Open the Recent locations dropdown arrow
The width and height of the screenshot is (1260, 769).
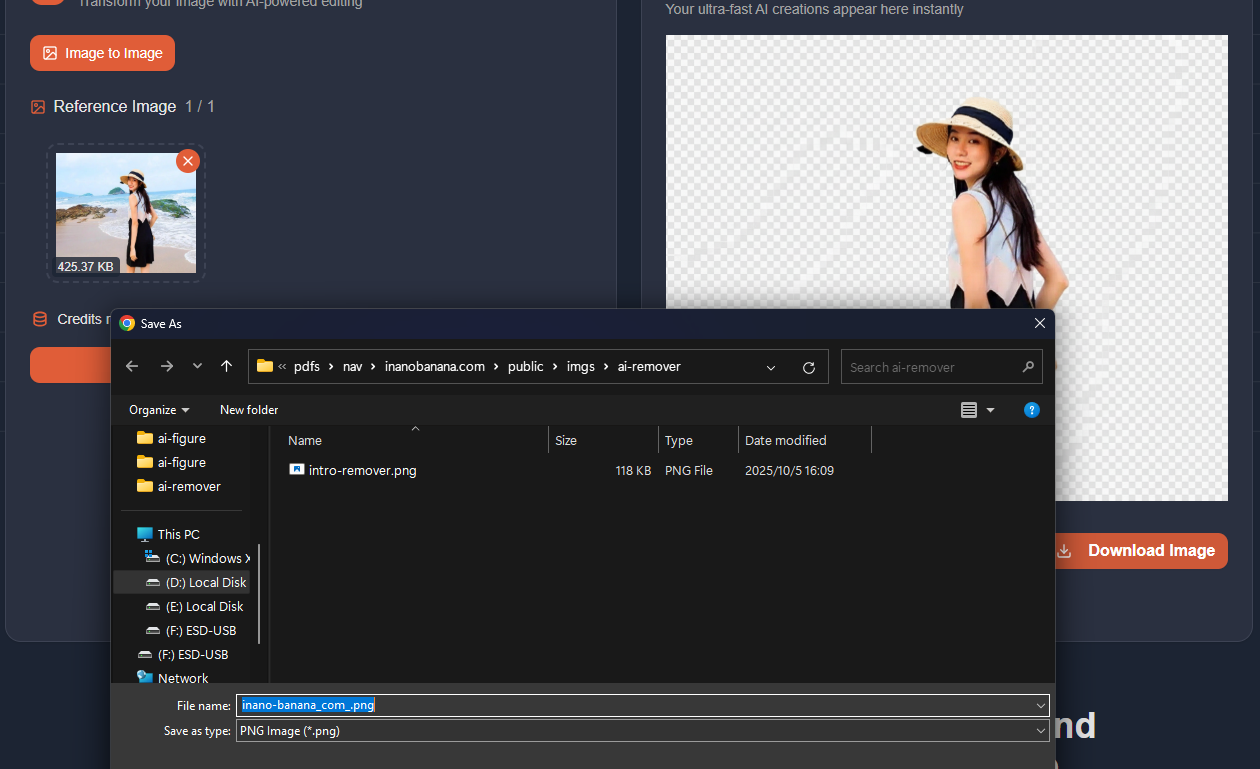[x=197, y=367]
